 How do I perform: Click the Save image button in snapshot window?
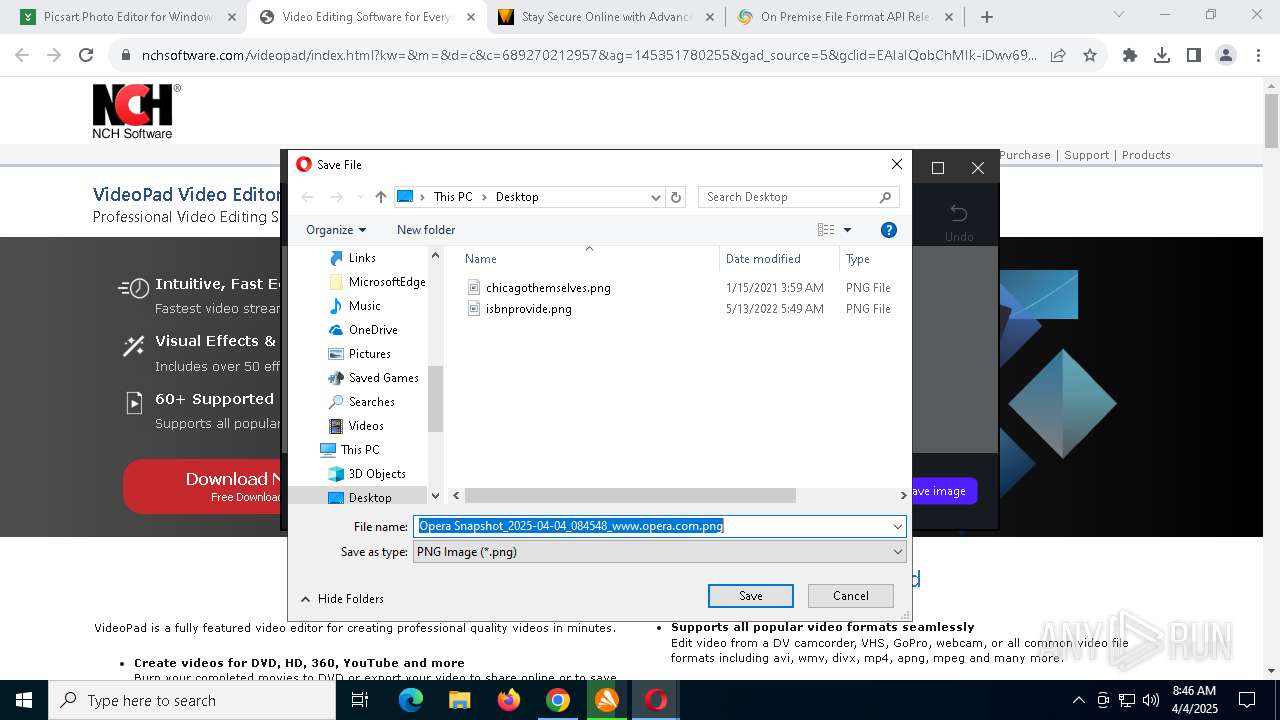point(940,491)
